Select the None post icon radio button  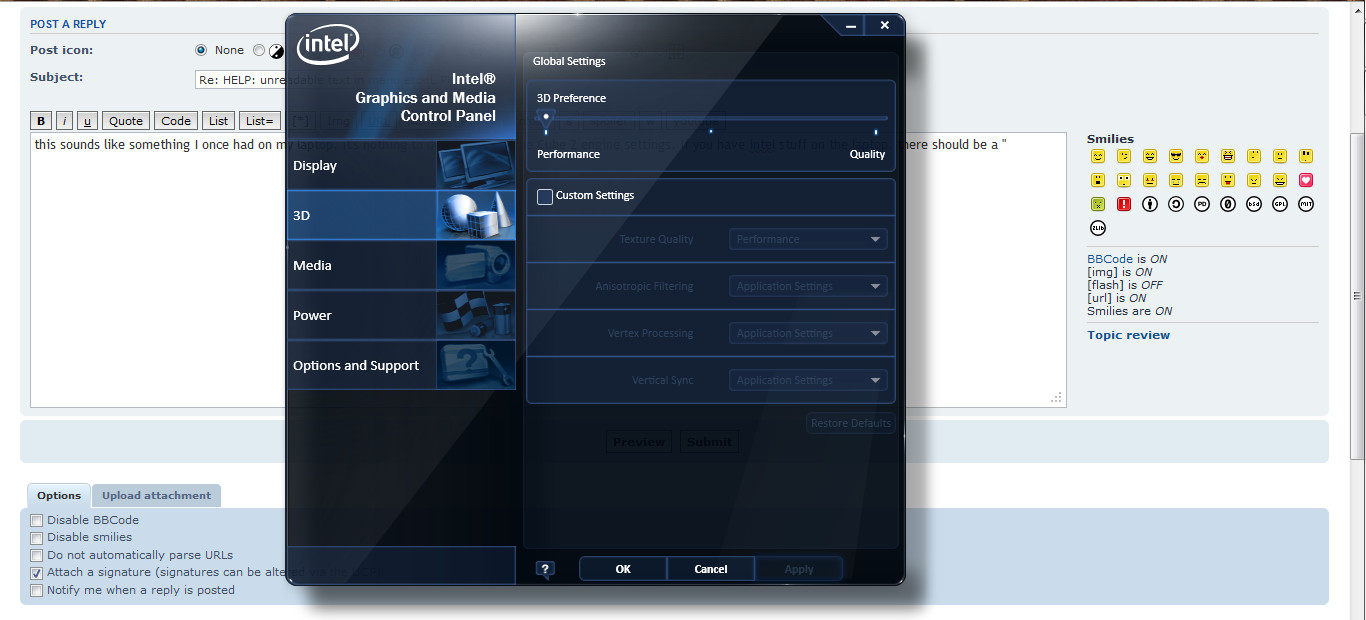click(201, 50)
